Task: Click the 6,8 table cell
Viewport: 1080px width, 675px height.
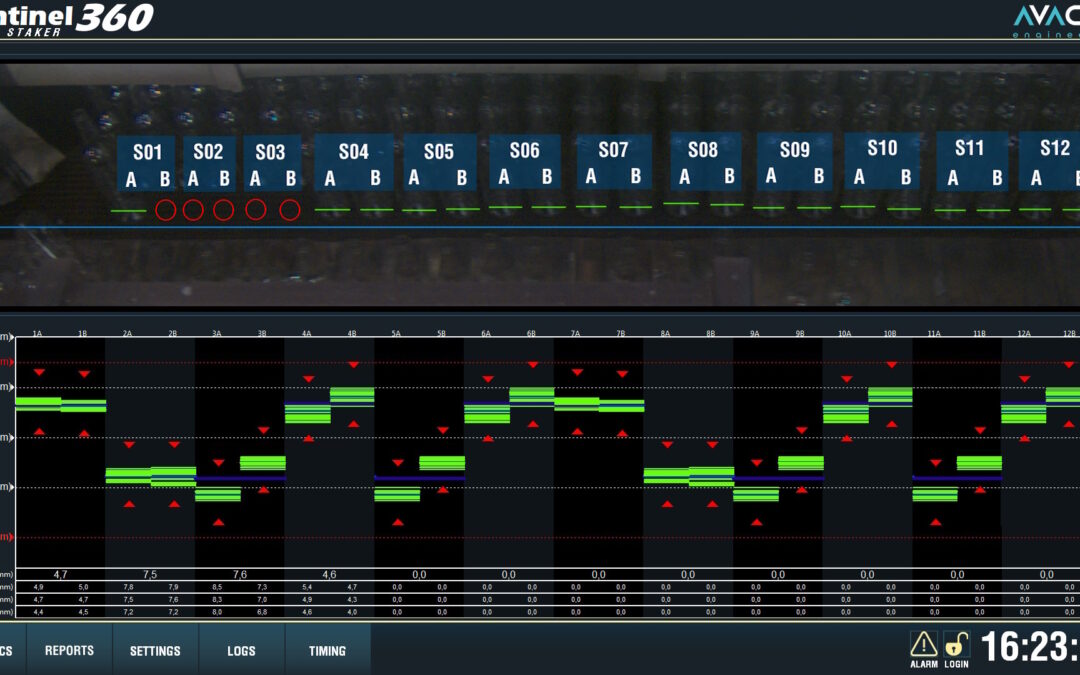Action: 262,612
